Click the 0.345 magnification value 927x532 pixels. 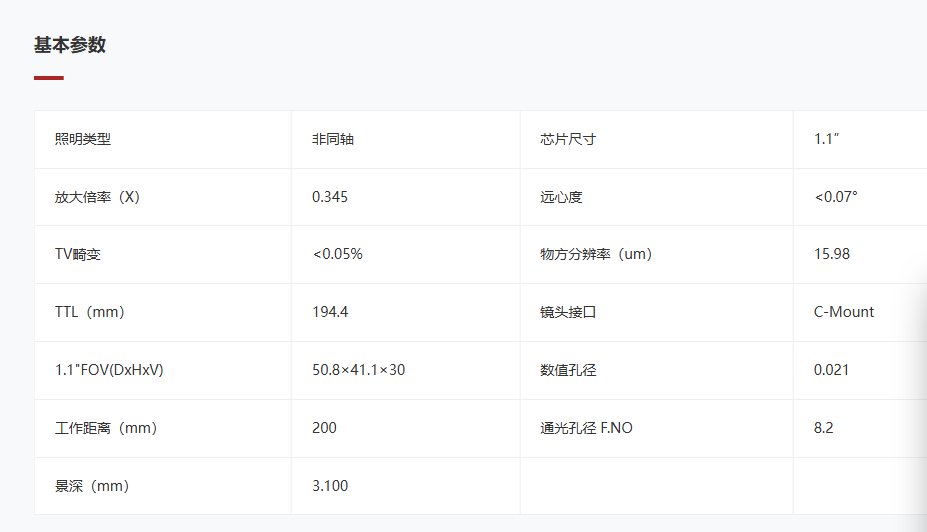point(330,197)
